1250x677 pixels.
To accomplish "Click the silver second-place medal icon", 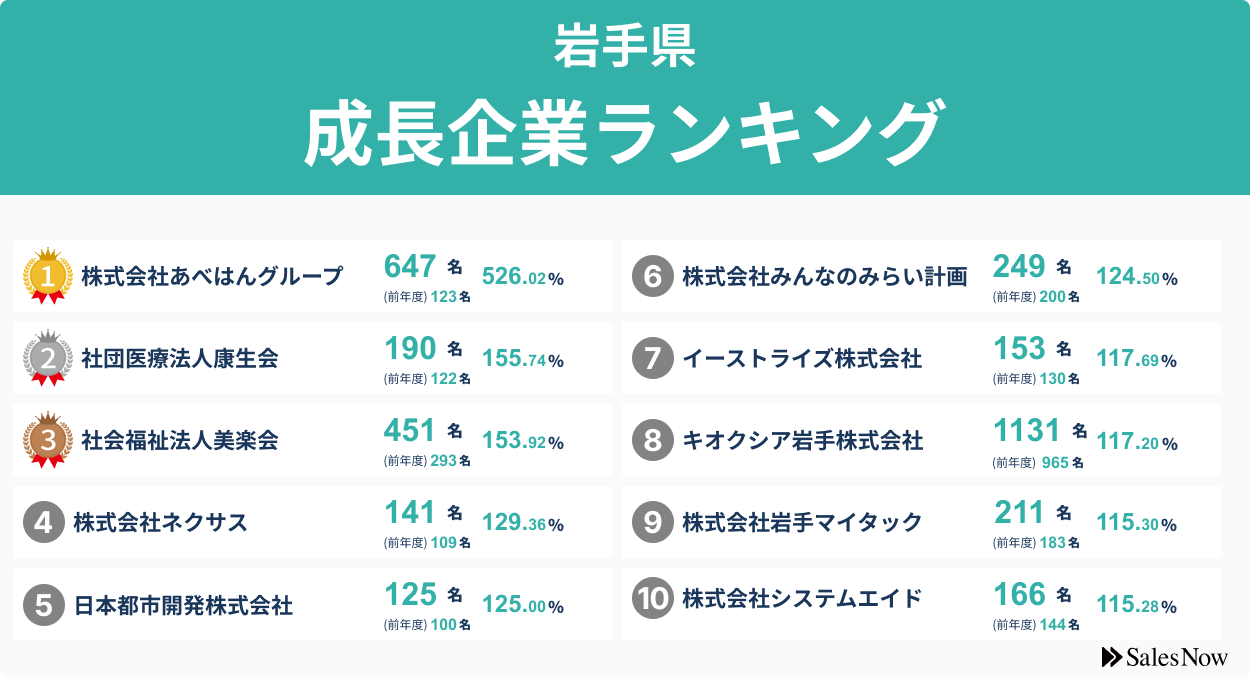I will pos(48,358).
